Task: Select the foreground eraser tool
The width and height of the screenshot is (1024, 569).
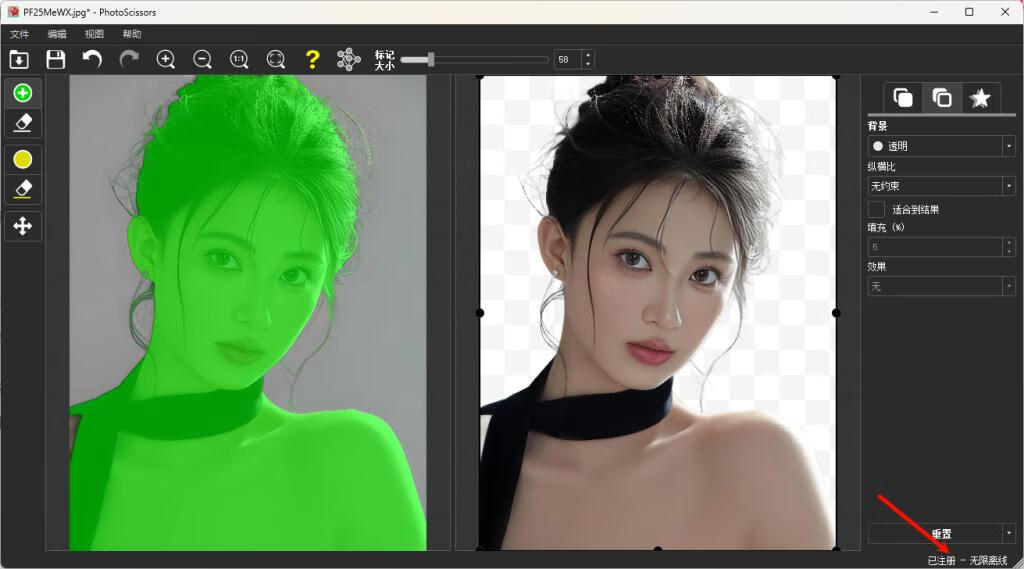Action: click(x=23, y=123)
